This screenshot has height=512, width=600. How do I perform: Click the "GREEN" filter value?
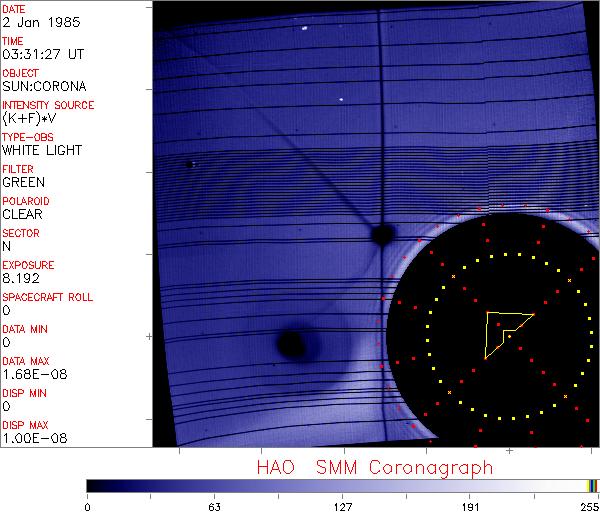tap(23, 183)
